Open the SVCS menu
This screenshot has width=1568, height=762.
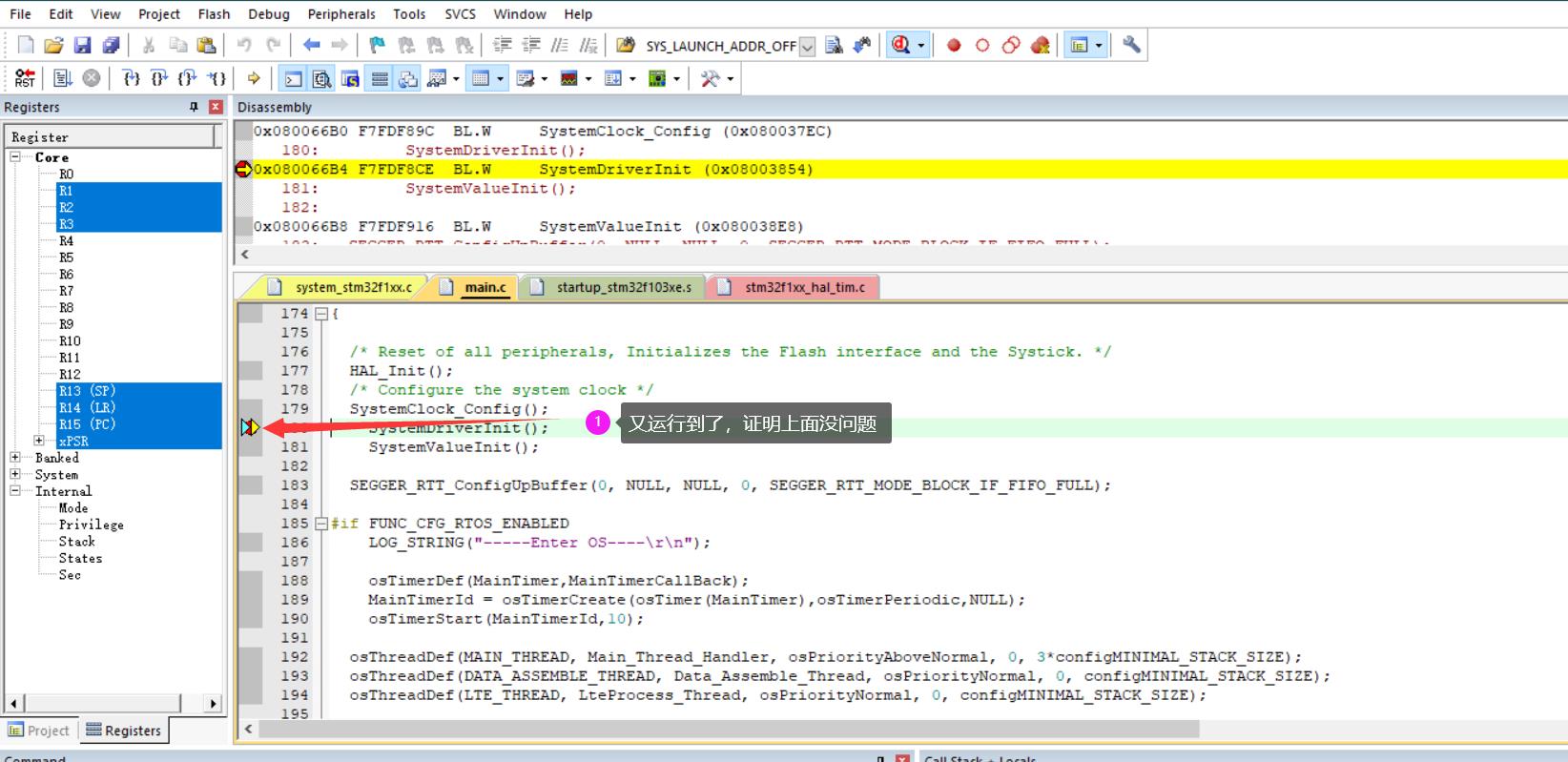tap(461, 14)
